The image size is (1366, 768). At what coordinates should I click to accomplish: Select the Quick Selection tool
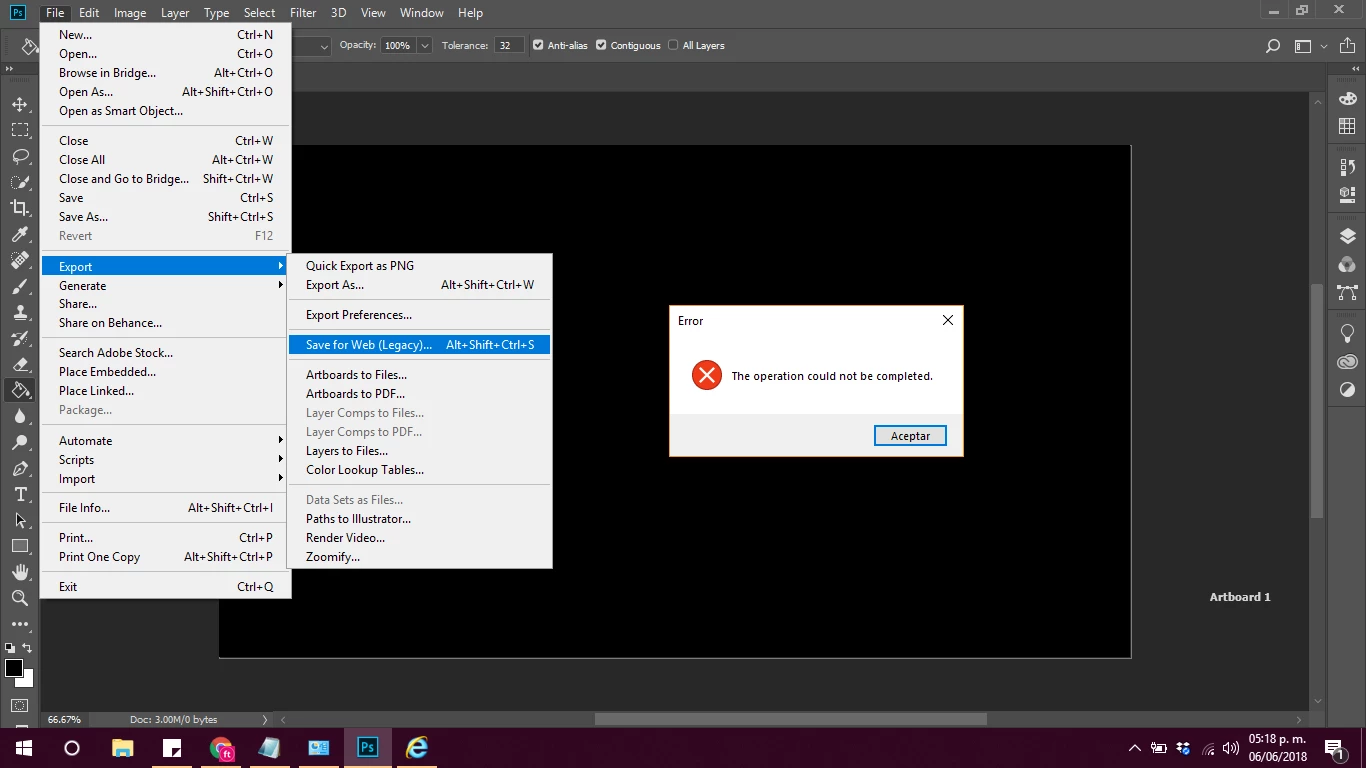click(19, 182)
